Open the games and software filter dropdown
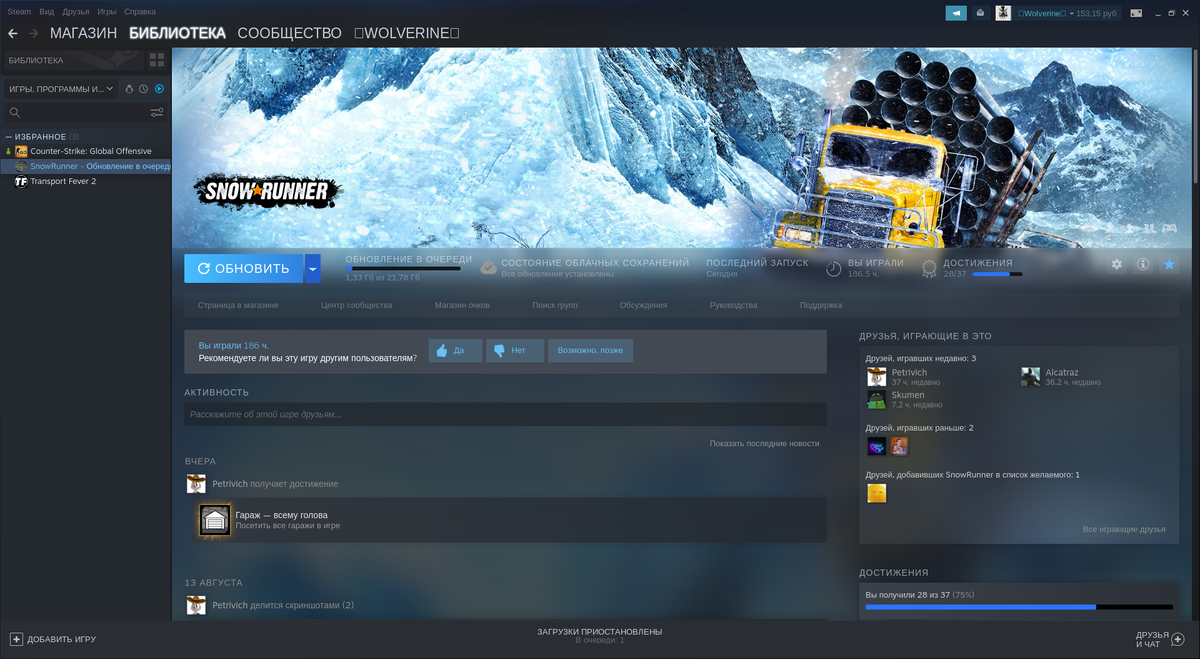The image size is (1200, 659). click(x=62, y=89)
